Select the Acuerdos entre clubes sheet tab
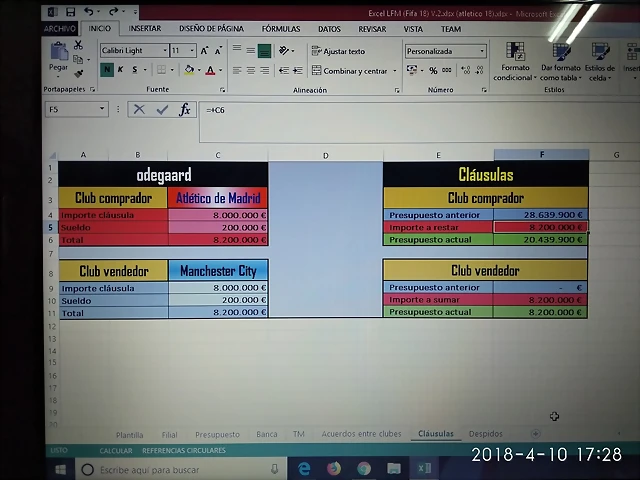Viewport: 640px width, 480px height. click(x=361, y=434)
